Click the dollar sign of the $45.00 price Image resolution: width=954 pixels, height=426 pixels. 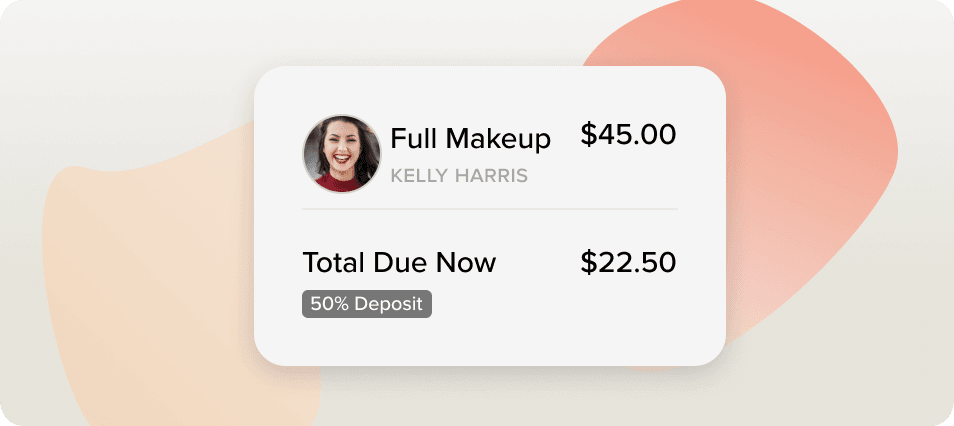click(x=588, y=134)
